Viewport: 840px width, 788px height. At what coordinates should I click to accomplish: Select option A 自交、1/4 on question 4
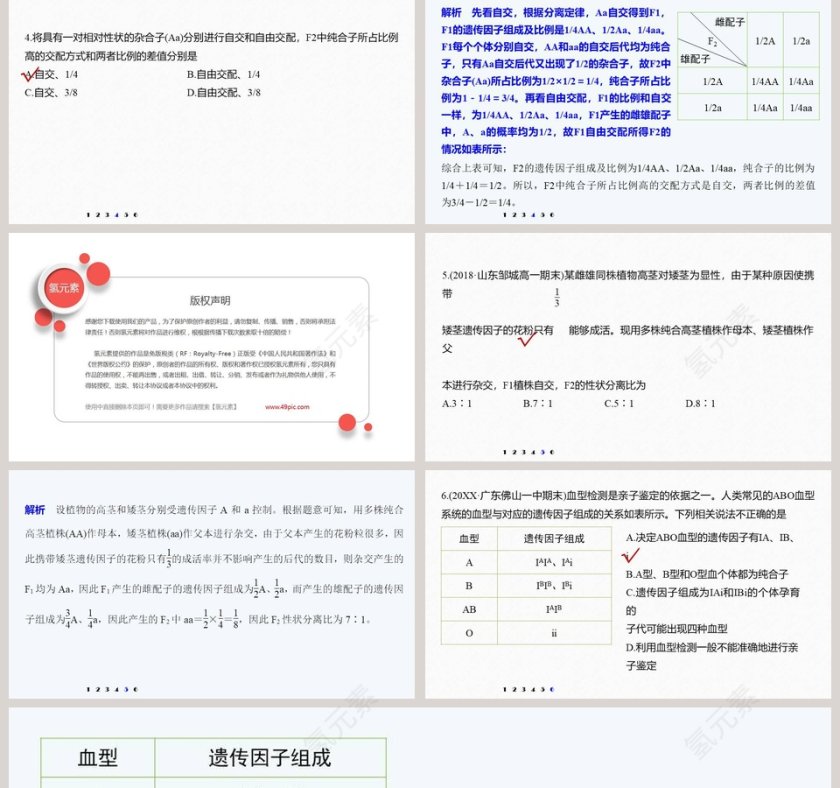[55, 72]
